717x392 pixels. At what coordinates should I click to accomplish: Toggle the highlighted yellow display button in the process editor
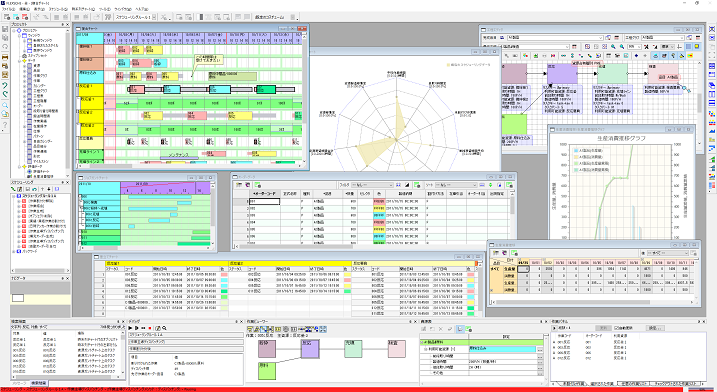696,47
